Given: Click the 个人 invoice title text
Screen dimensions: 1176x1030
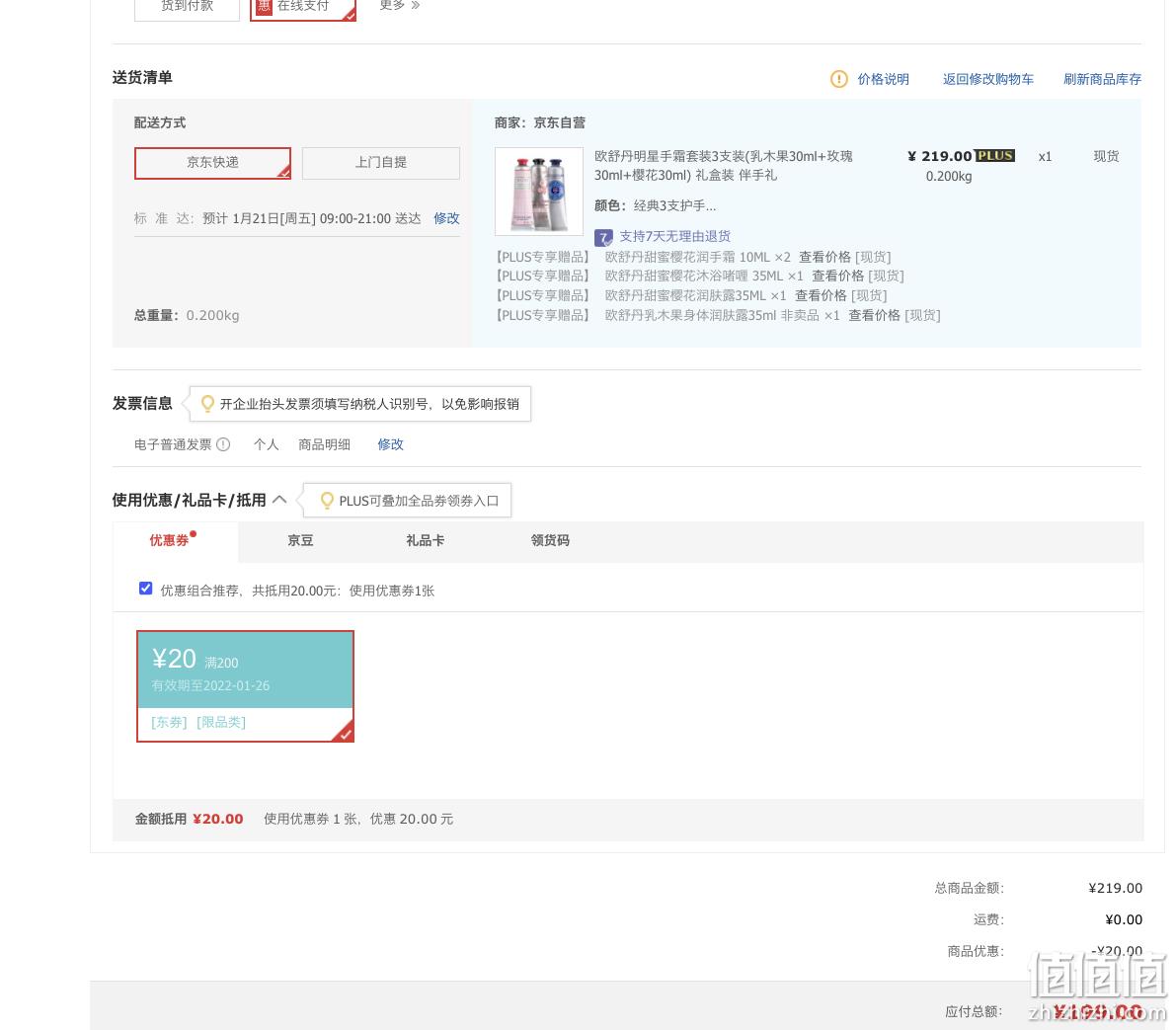Looking at the screenshot, I should tap(267, 444).
